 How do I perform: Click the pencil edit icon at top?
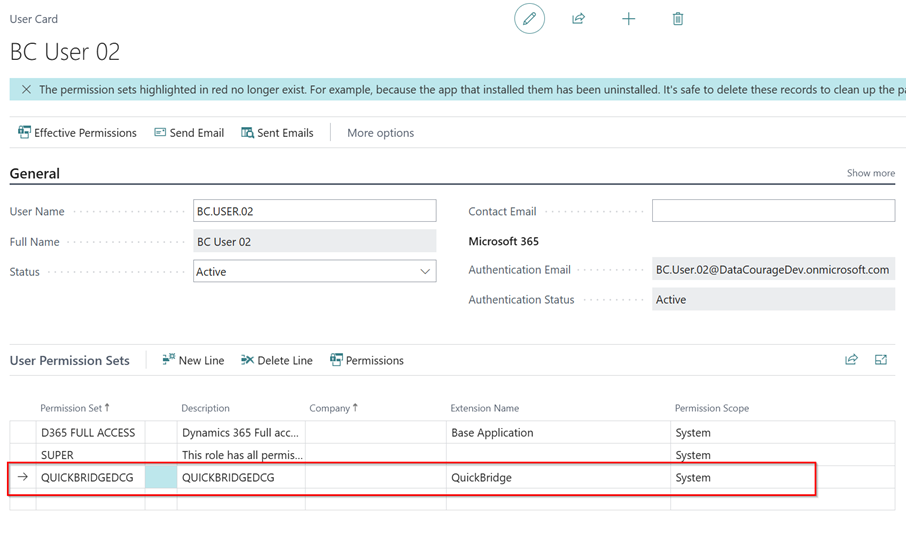tap(529, 19)
